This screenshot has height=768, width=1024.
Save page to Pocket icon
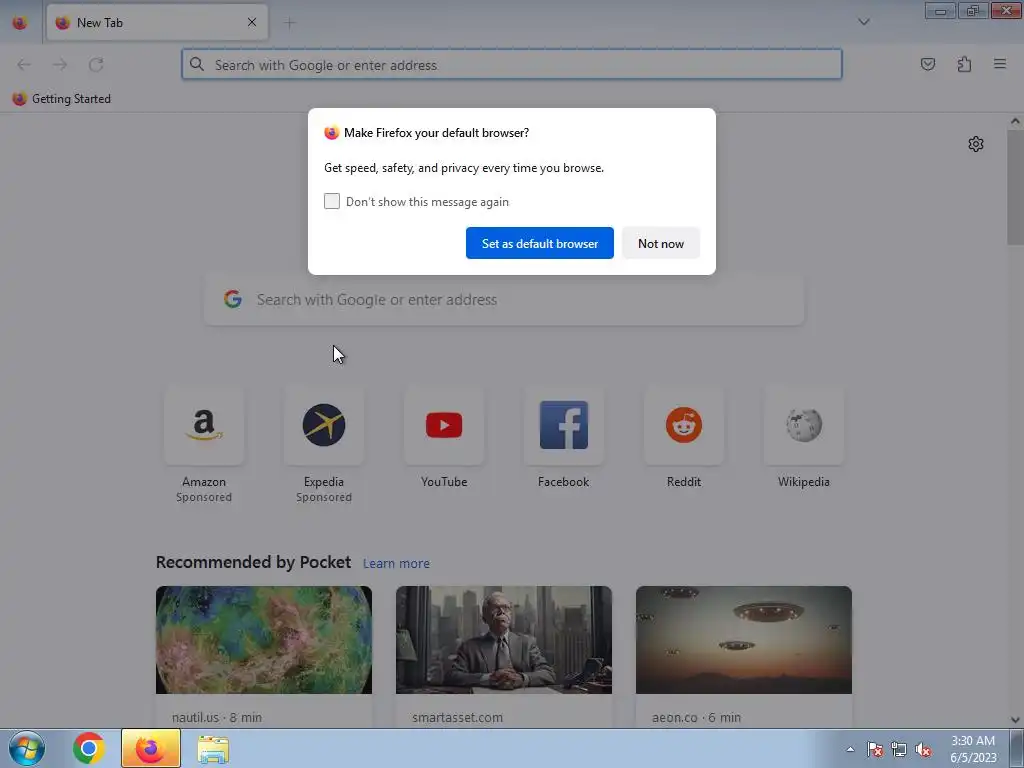click(x=927, y=64)
